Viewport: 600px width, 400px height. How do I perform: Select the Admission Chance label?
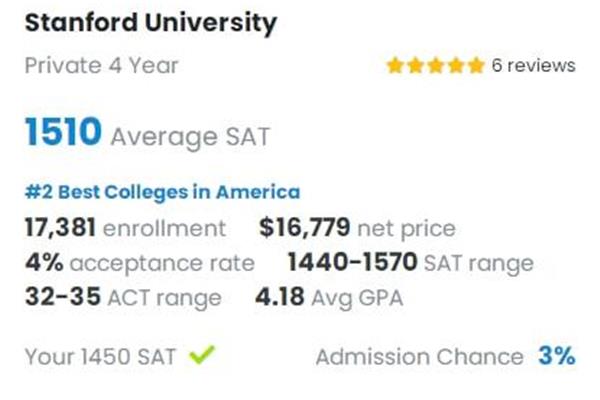point(419,357)
